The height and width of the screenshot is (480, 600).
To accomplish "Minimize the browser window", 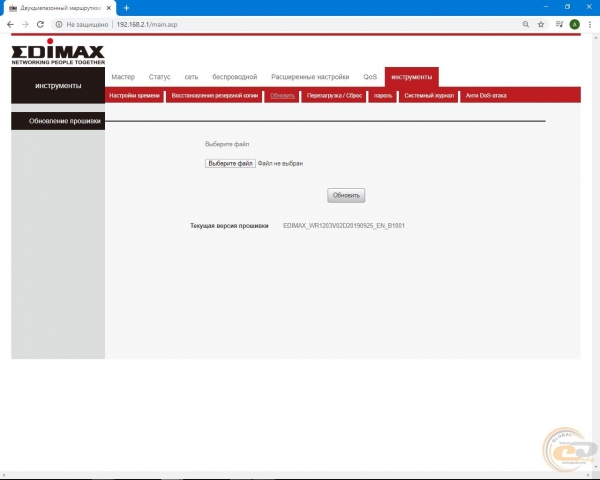I will (546, 7).
